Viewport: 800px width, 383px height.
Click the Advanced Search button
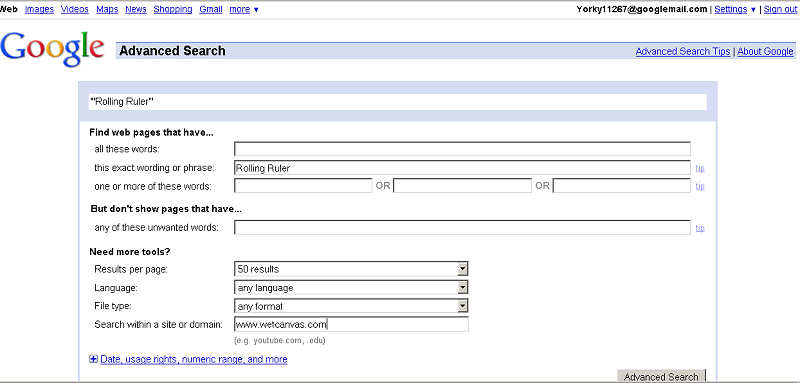[x=661, y=376]
